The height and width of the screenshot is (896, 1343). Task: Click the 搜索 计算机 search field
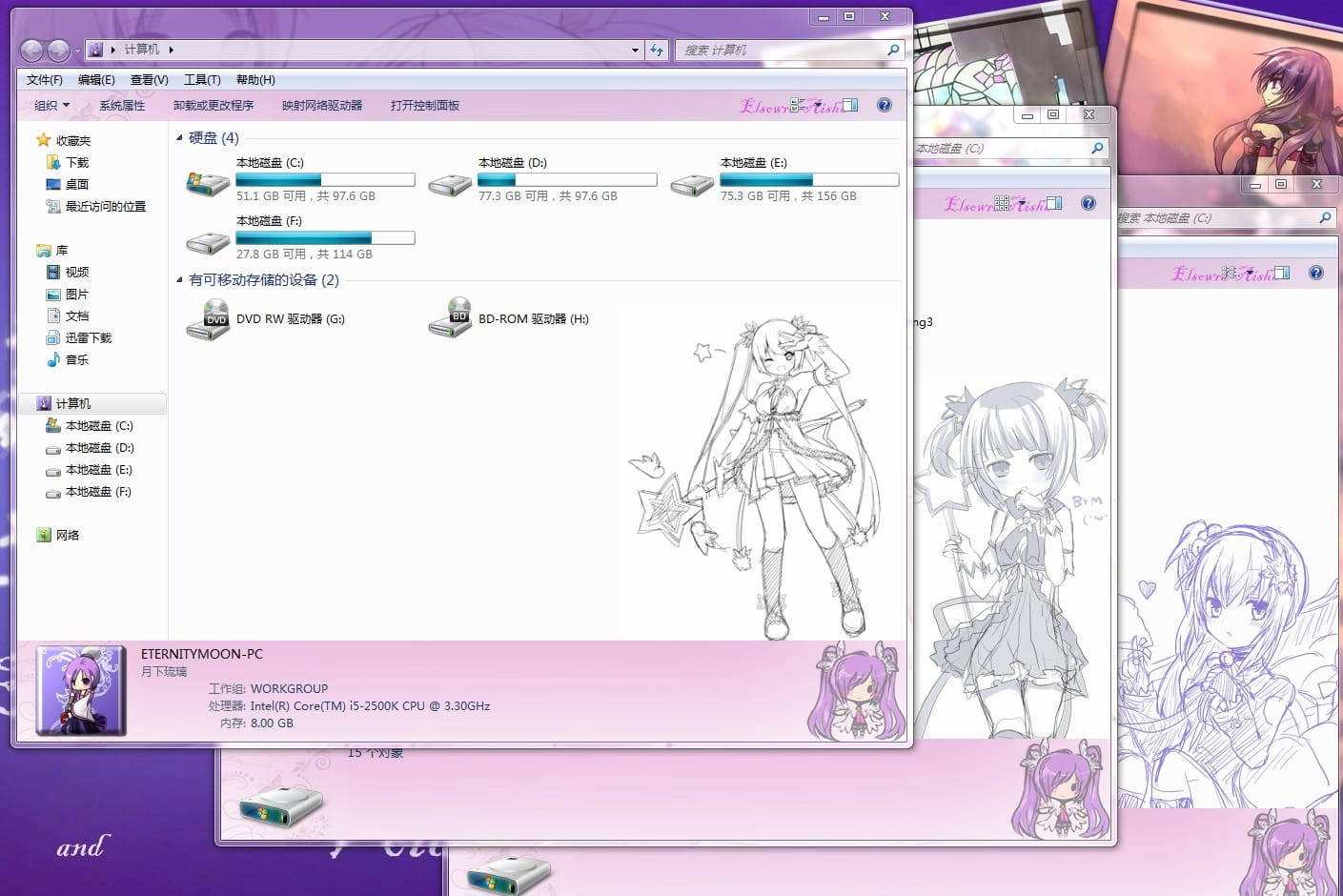(x=782, y=51)
